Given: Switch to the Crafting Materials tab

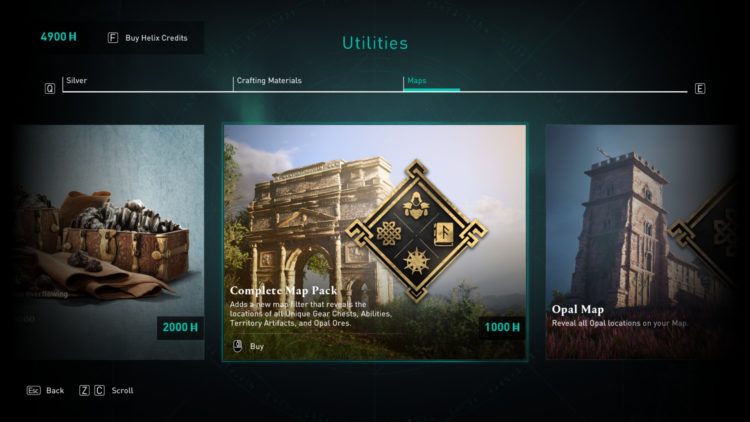Looking at the screenshot, I should click(x=269, y=80).
